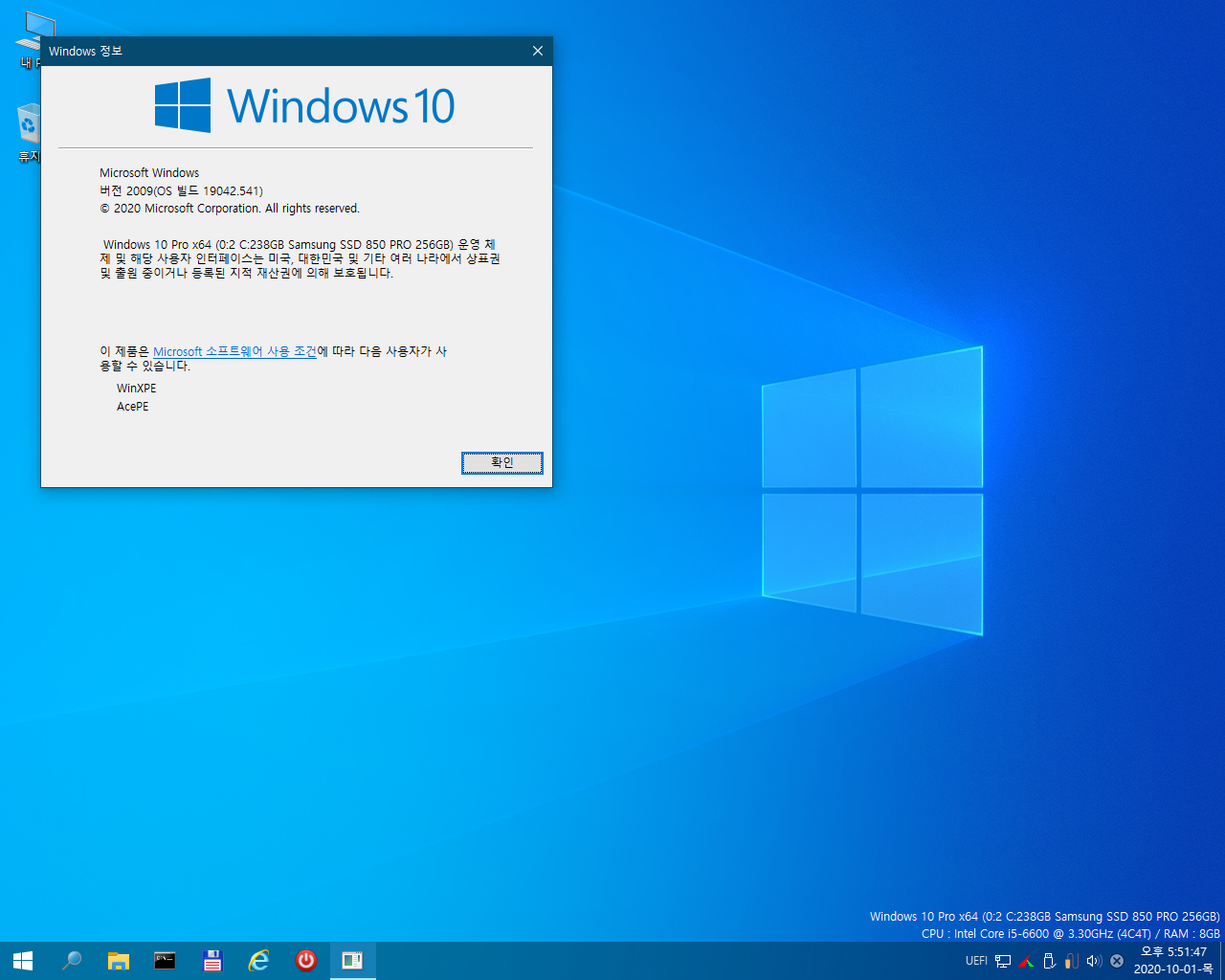Viewport: 1225px width, 980px height.
Task: Open the clock showing 오후 5:51:47
Action: 1173,952
